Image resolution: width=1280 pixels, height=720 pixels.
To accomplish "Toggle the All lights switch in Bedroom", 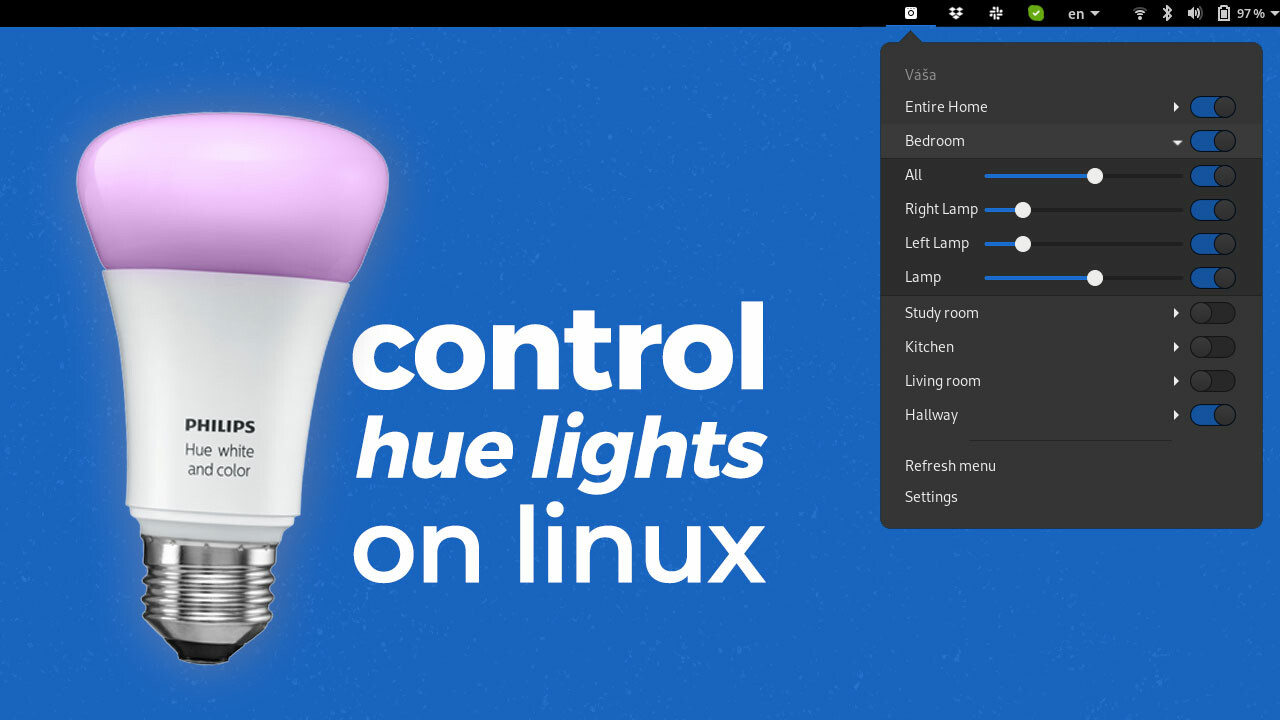I will (x=1213, y=176).
